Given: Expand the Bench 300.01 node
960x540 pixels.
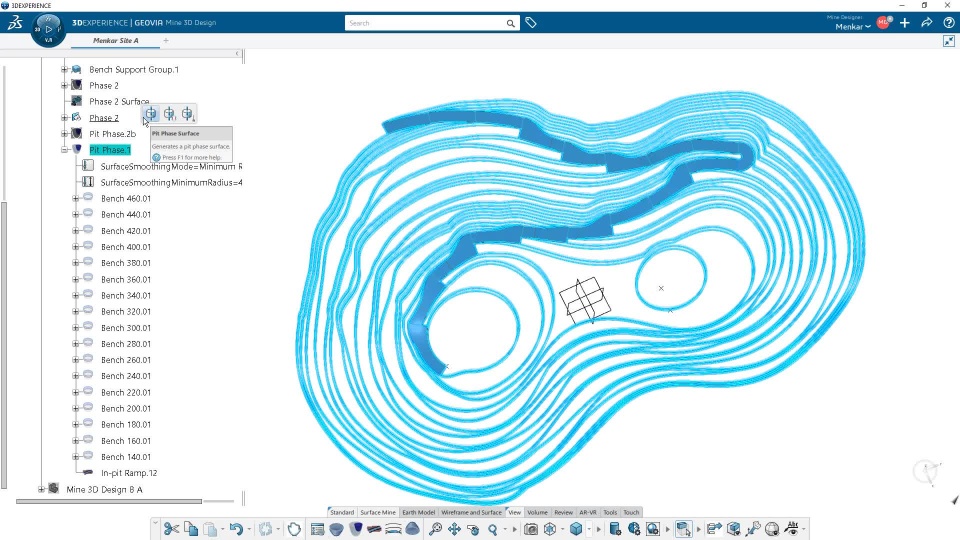Looking at the screenshot, I should 75,328.
